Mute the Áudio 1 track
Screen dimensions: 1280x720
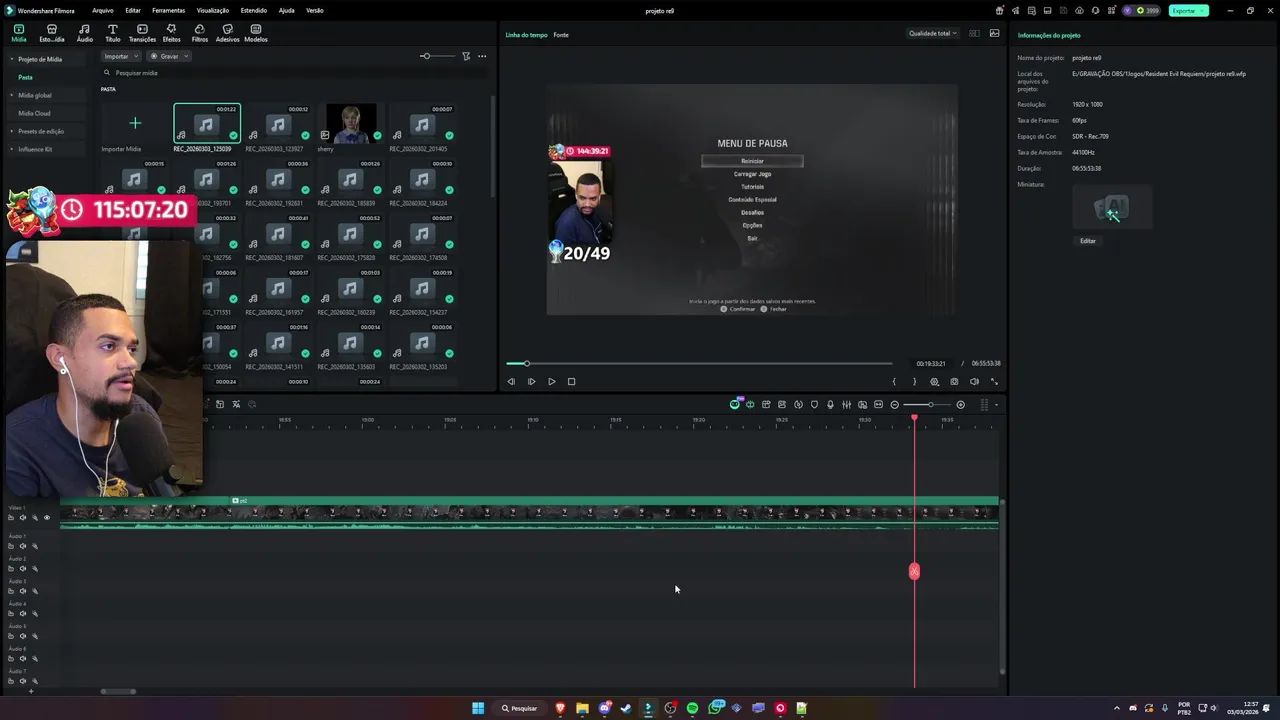[x=23, y=546]
